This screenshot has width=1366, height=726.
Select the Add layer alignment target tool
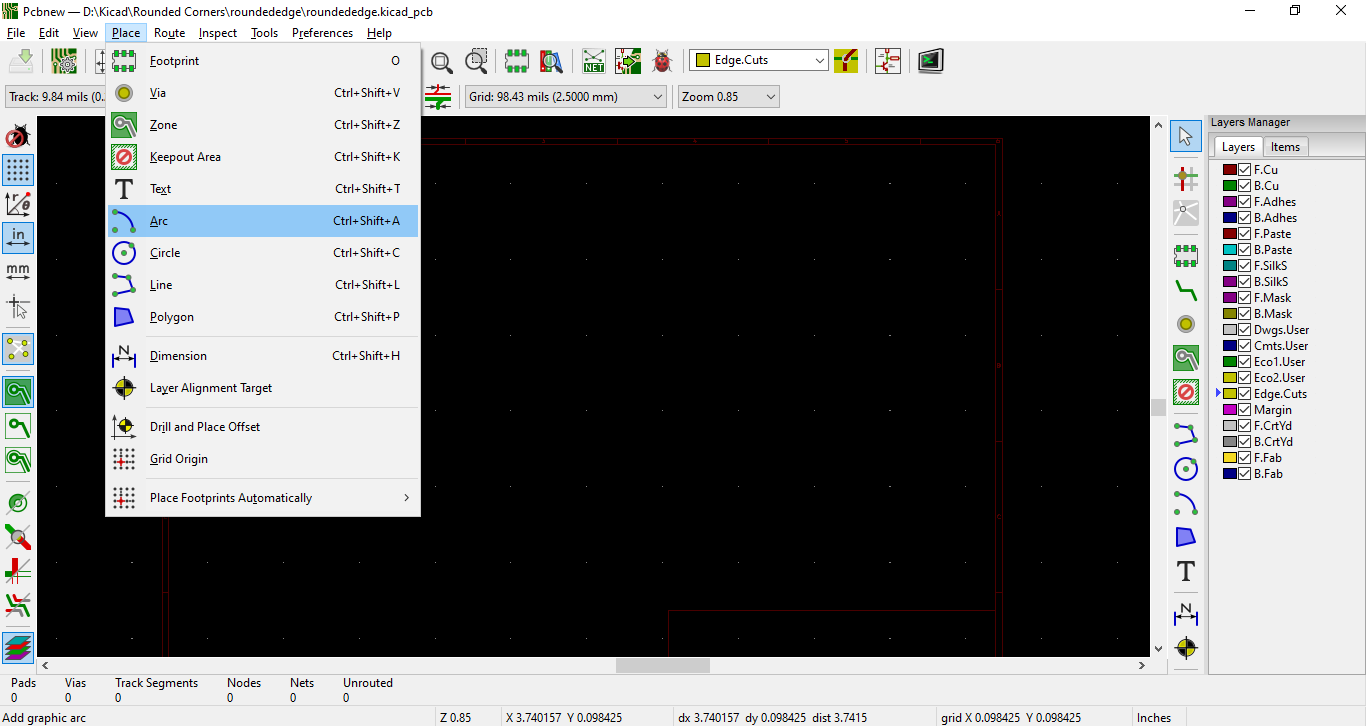click(x=1186, y=648)
